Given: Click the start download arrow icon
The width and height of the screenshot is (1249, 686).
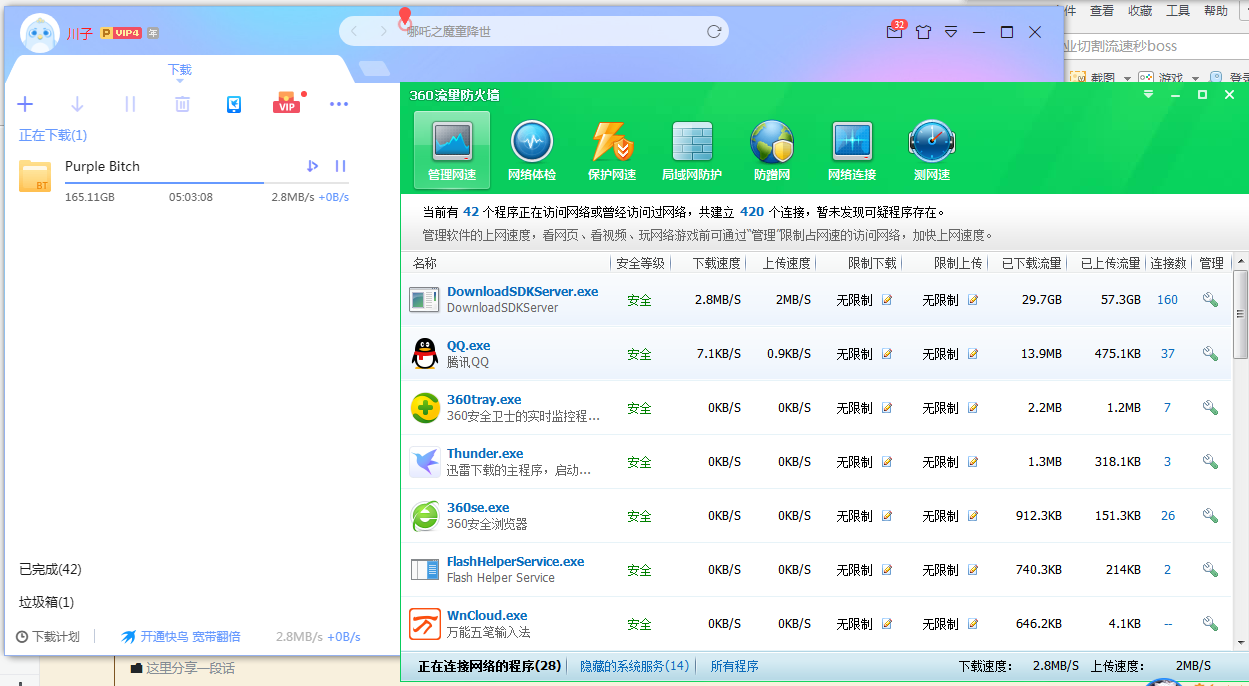Looking at the screenshot, I should [77, 104].
